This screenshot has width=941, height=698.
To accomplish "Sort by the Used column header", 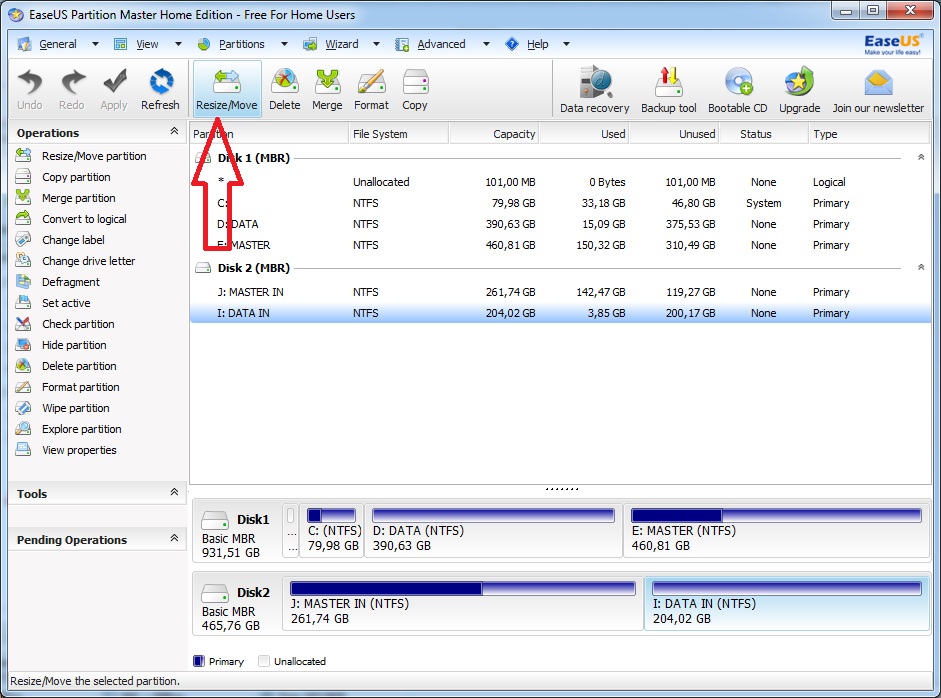I will pos(584,134).
